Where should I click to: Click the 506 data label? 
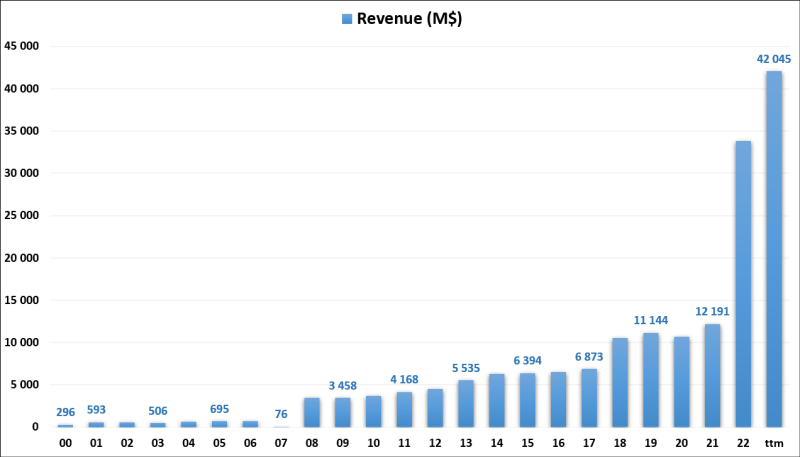pyautogui.click(x=158, y=411)
